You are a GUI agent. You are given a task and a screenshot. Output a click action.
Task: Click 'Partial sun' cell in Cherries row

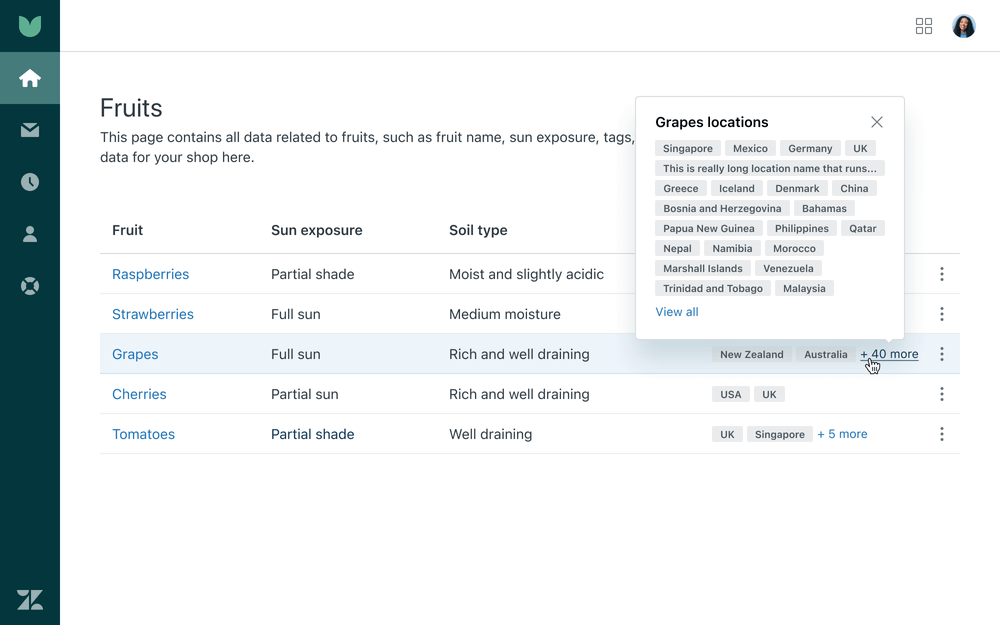(305, 394)
